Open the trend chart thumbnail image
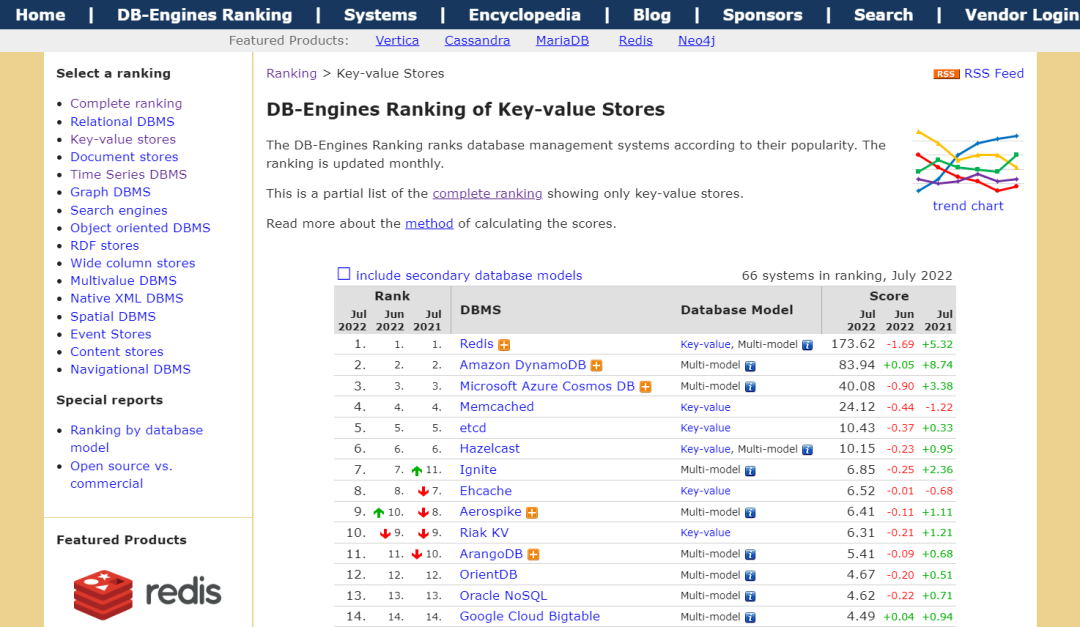Screen dimensions: 1080x627 (968, 162)
